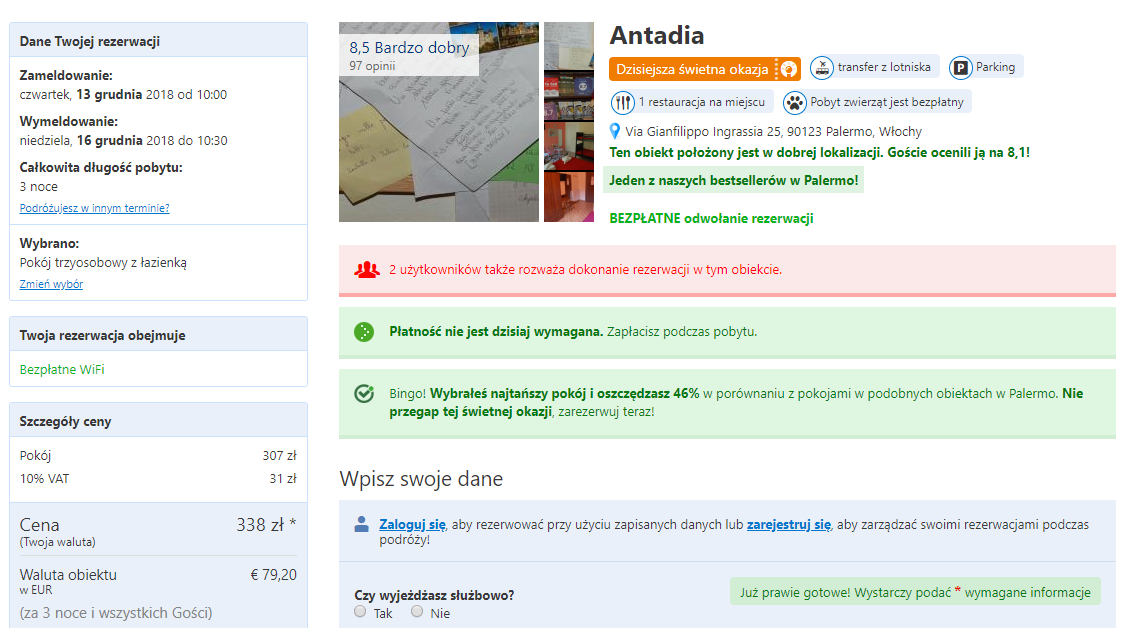
Task: Select Nie for business travel
Action: (x=417, y=612)
